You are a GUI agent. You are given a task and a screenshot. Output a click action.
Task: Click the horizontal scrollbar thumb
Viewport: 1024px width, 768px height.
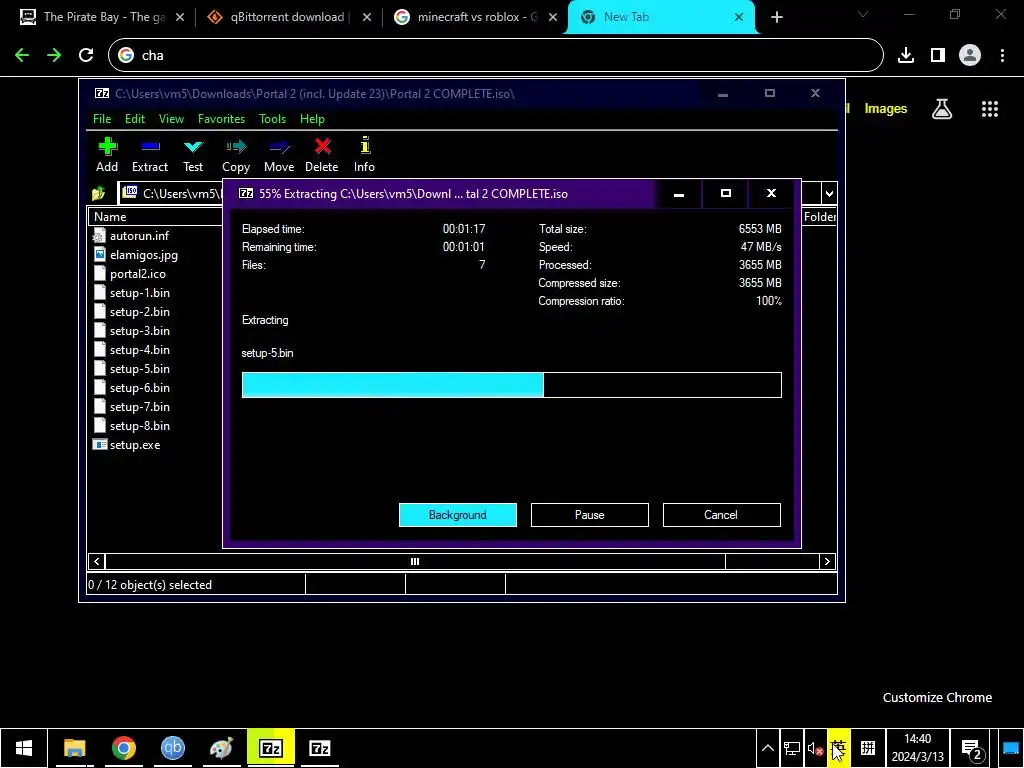click(x=415, y=561)
